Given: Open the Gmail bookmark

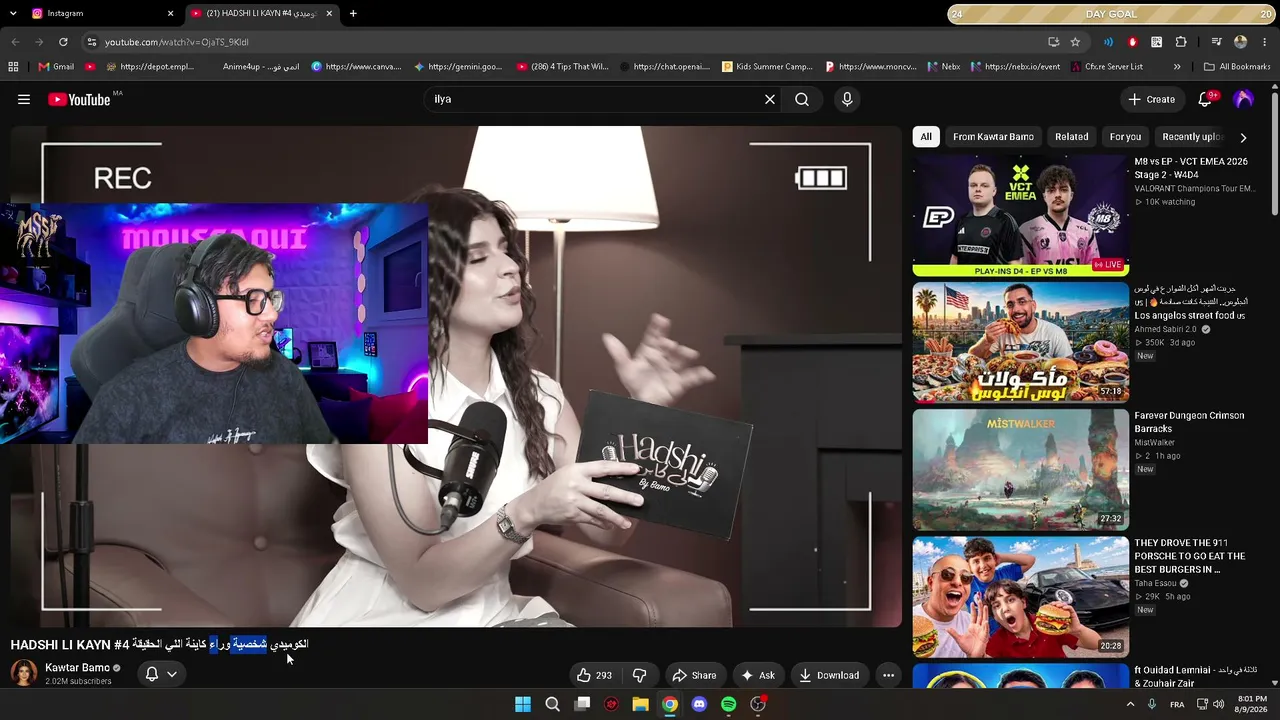Looking at the screenshot, I should pyautogui.click(x=56, y=67).
